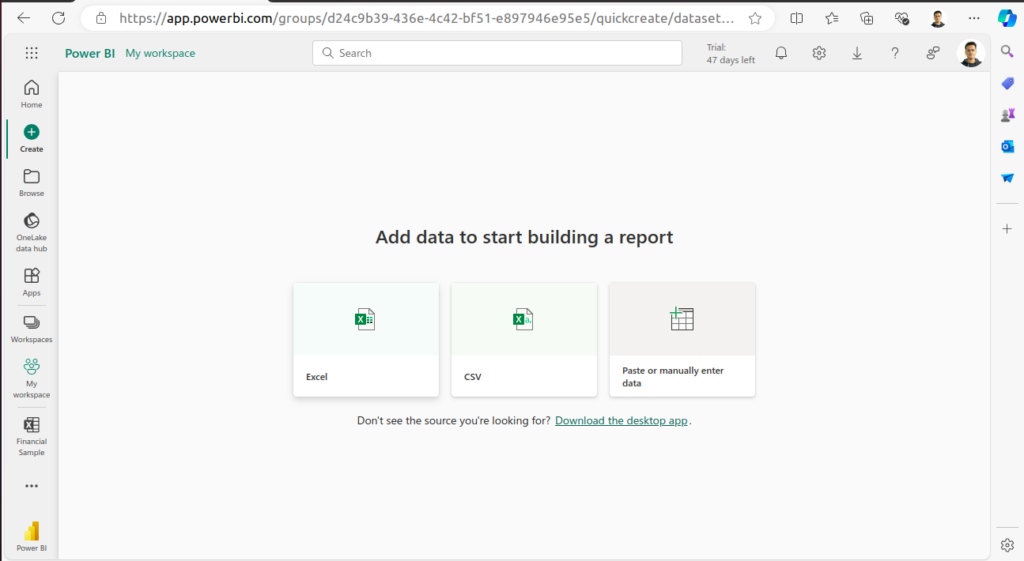1024x561 pixels.
Task: Open the My workspace breadcrumb link
Action: coord(160,53)
